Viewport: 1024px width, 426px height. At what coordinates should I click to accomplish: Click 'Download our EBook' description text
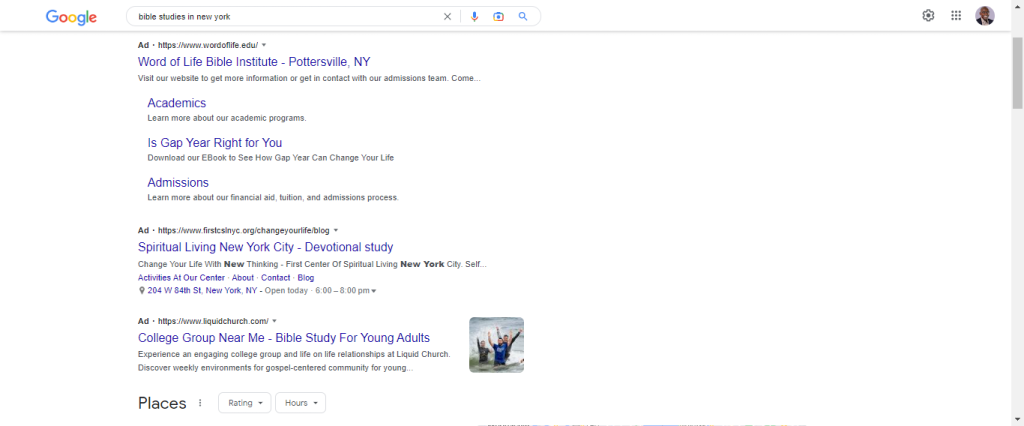270,157
